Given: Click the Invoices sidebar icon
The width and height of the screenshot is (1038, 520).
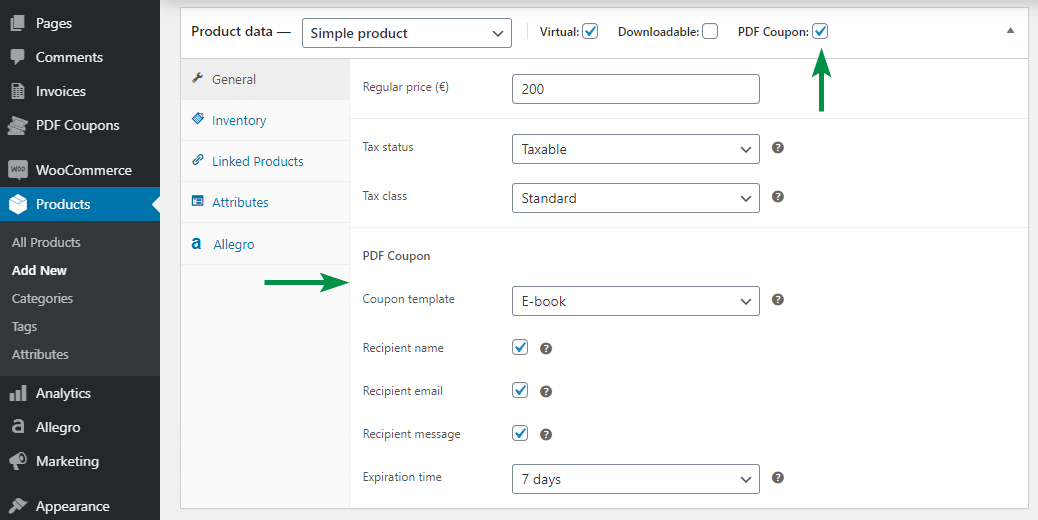Looking at the screenshot, I should click(x=18, y=91).
